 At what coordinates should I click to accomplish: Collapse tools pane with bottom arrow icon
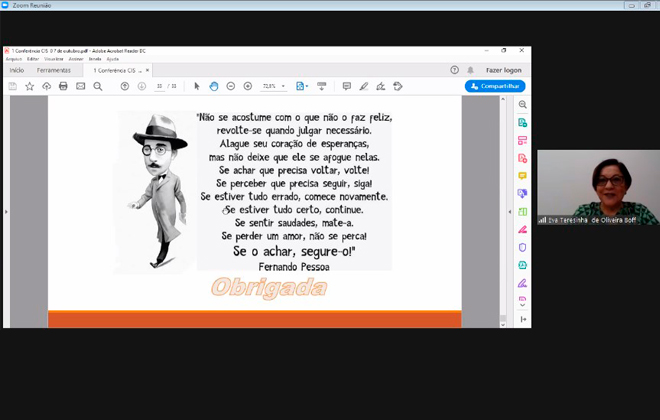tap(523, 319)
